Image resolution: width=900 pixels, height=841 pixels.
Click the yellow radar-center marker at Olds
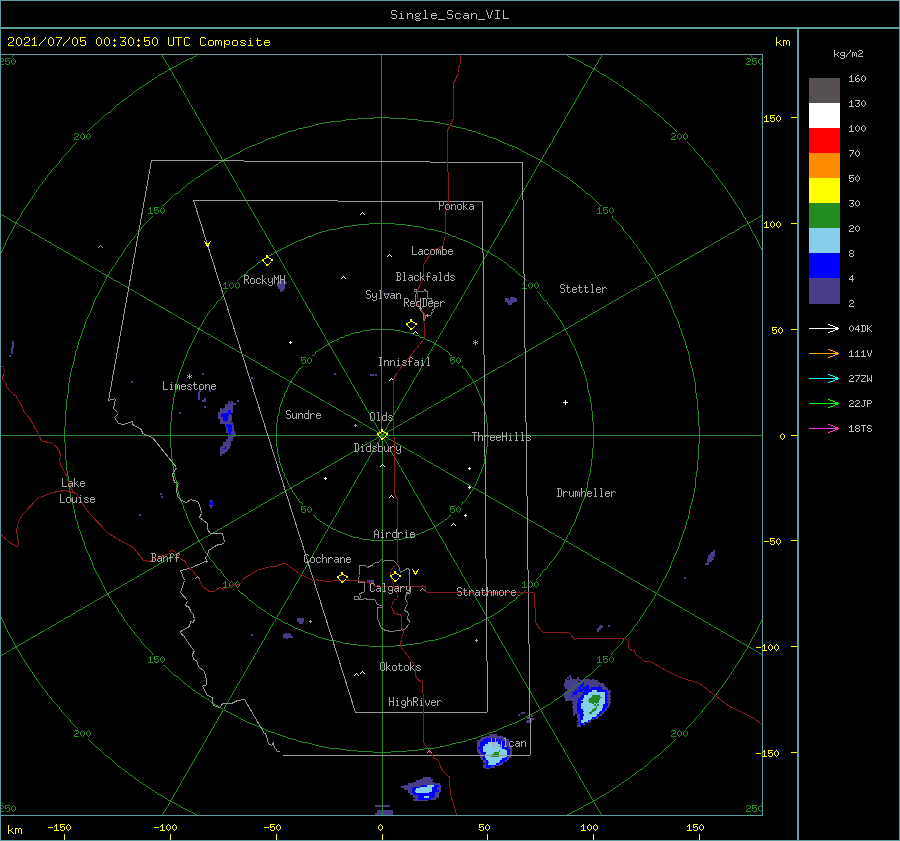(382, 435)
